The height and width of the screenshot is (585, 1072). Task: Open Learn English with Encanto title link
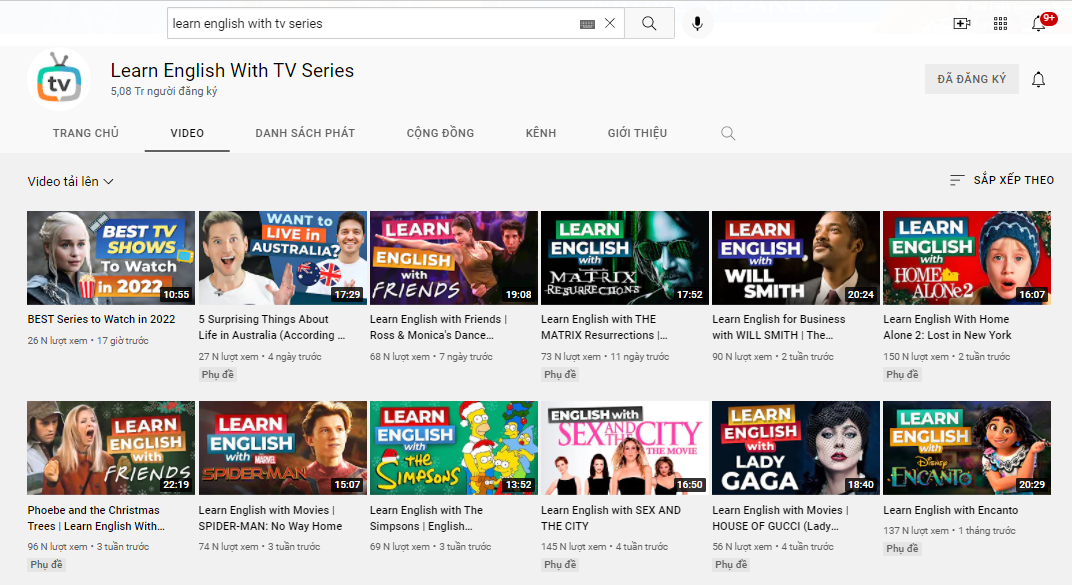pyautogui.click(x=950, y=511)
